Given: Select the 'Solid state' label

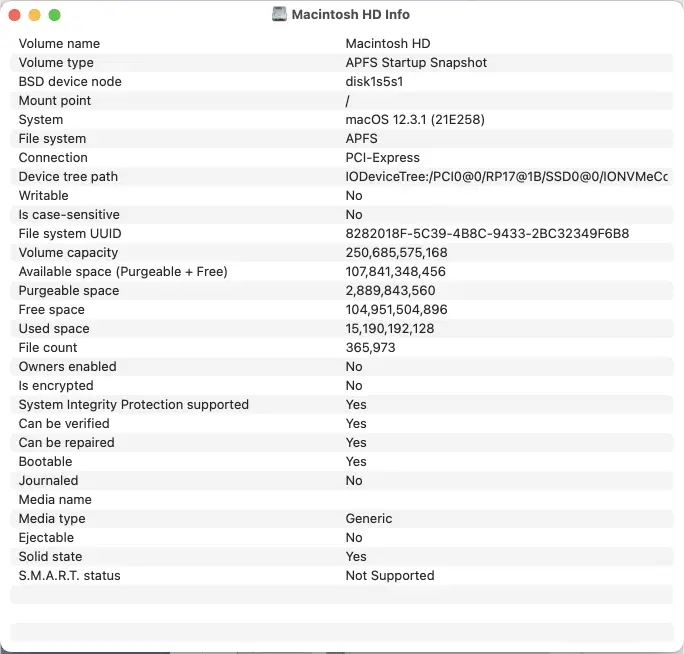Looking at the screenshot, I should point(51,557).
